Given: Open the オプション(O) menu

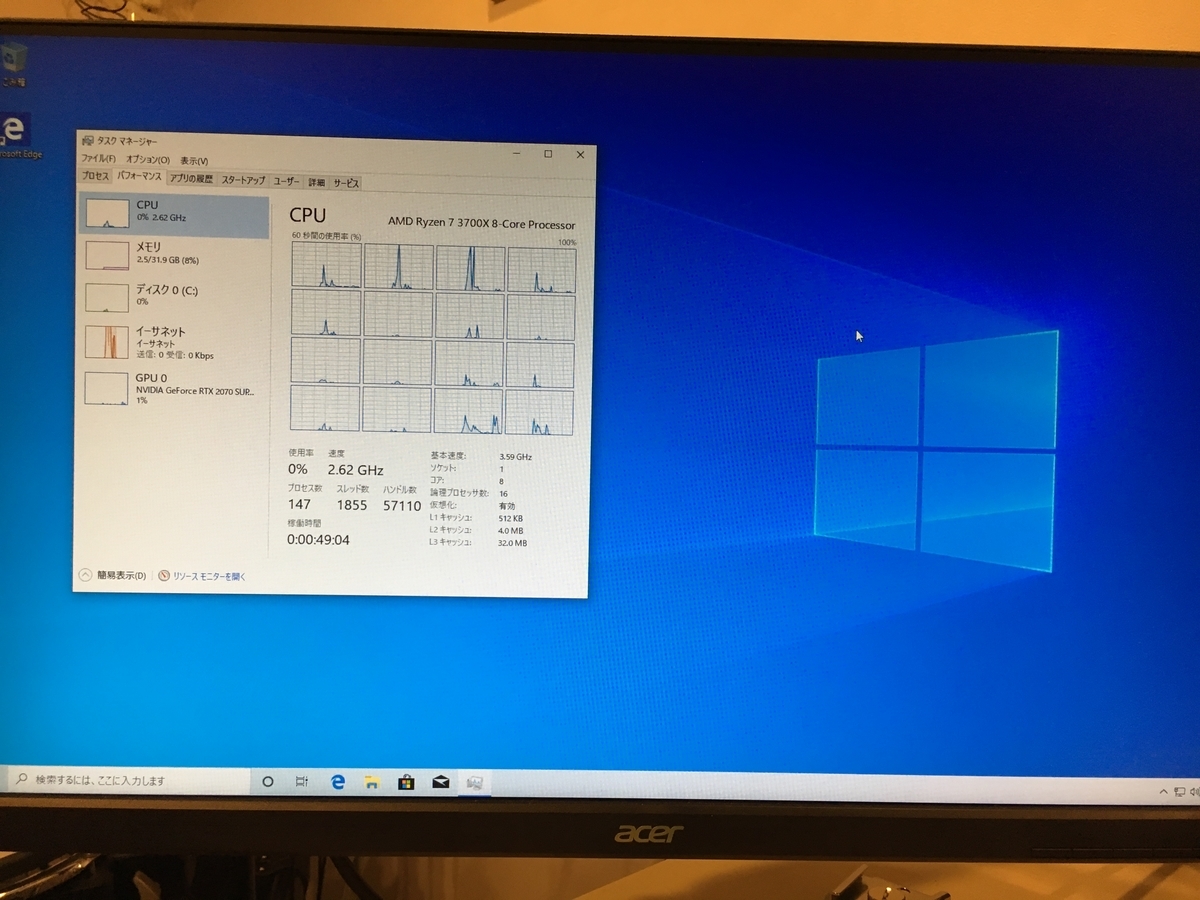Looking at the screenshot, I should click(148, 160).
